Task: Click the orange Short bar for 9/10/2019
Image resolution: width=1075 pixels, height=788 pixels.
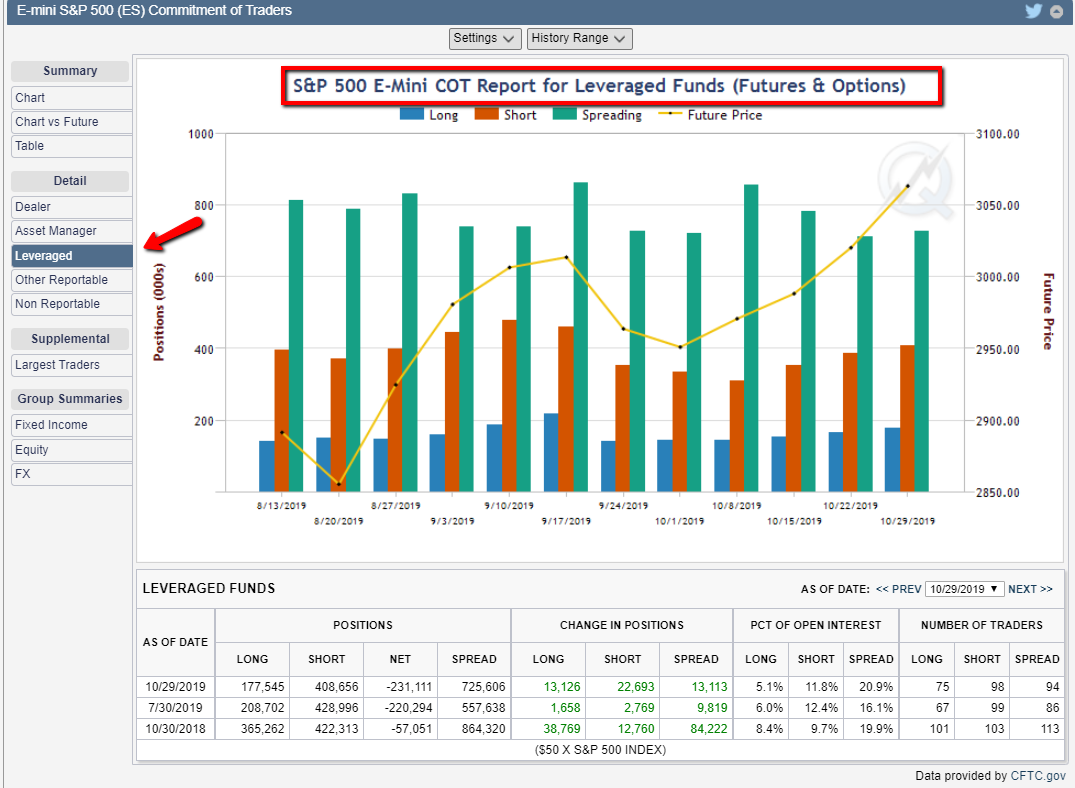Action: click(509, 406)
